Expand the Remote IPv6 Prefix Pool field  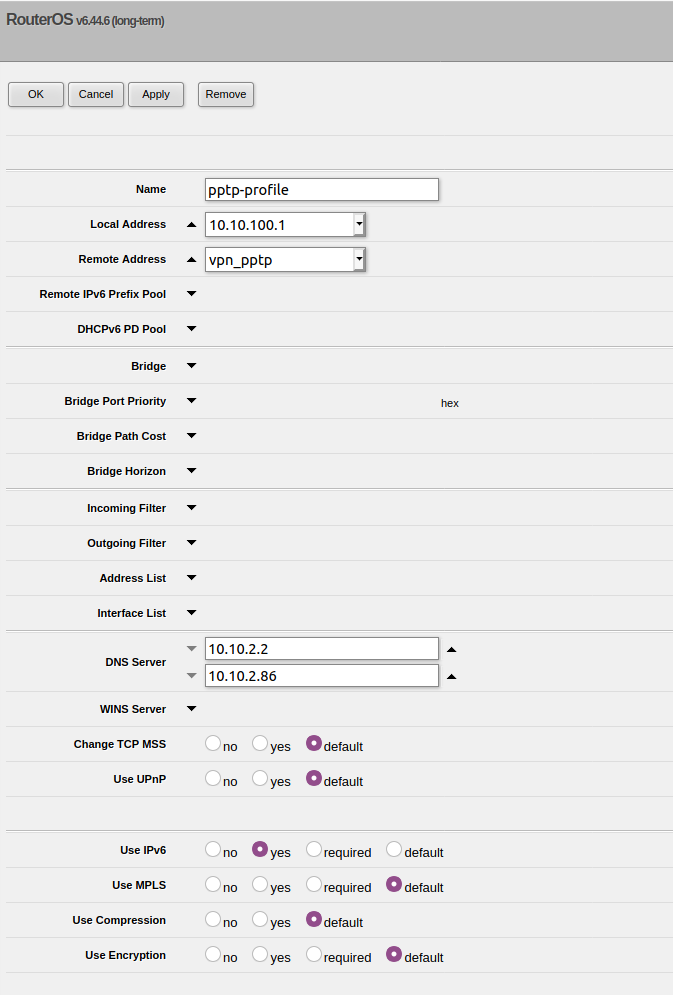coord(192,294)
